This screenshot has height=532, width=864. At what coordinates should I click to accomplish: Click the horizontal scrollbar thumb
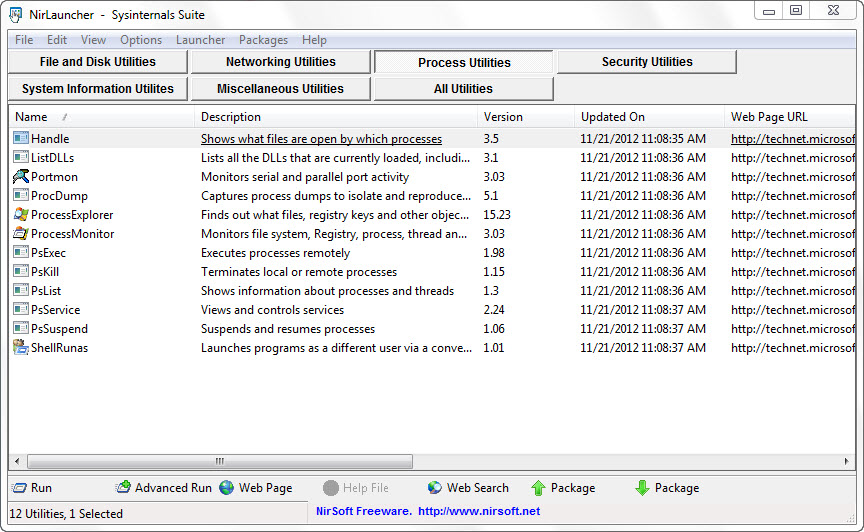tap(220, 461)
